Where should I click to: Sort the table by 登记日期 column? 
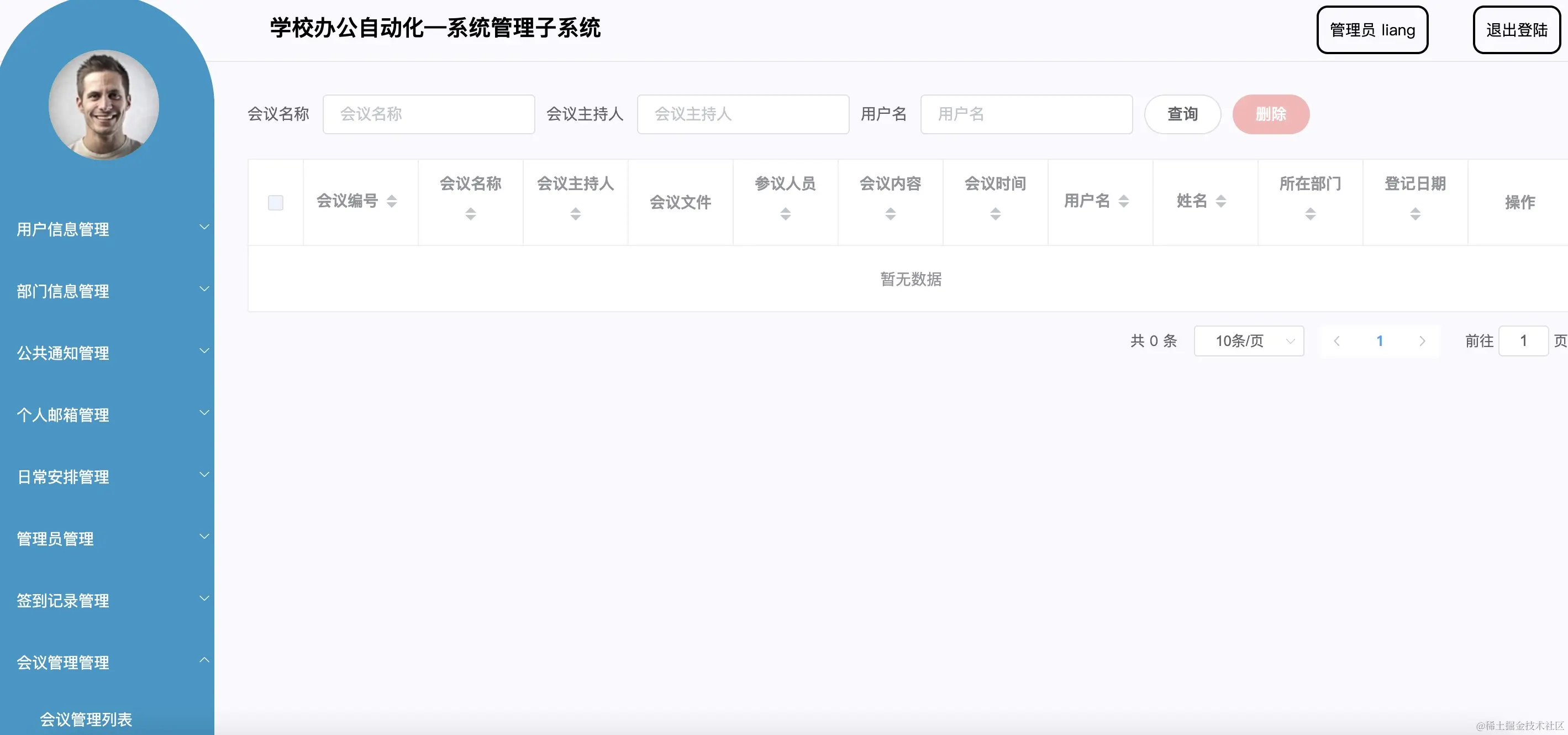tap(1415, 213)
